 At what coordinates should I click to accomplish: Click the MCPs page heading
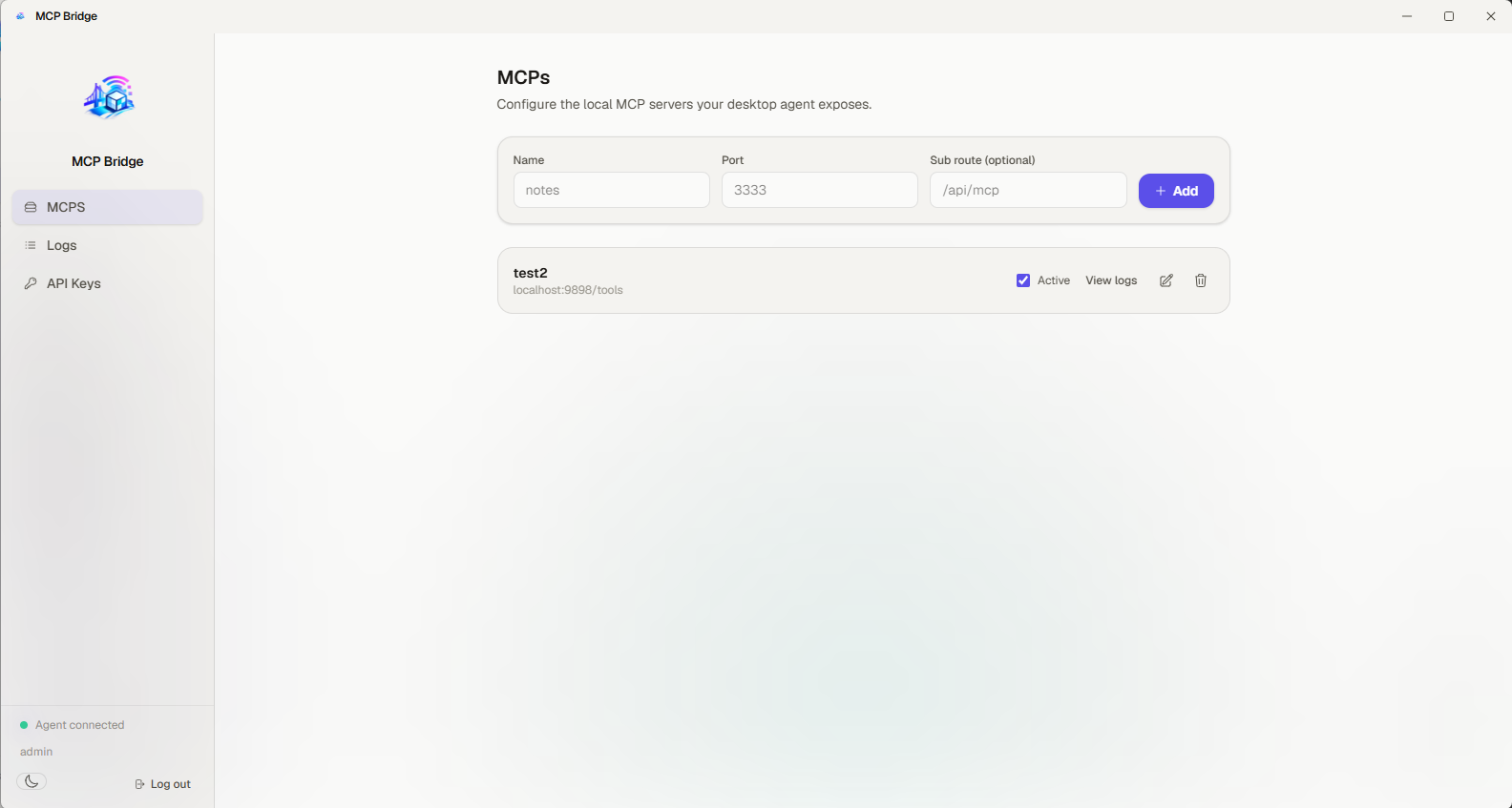pos(524,77)
